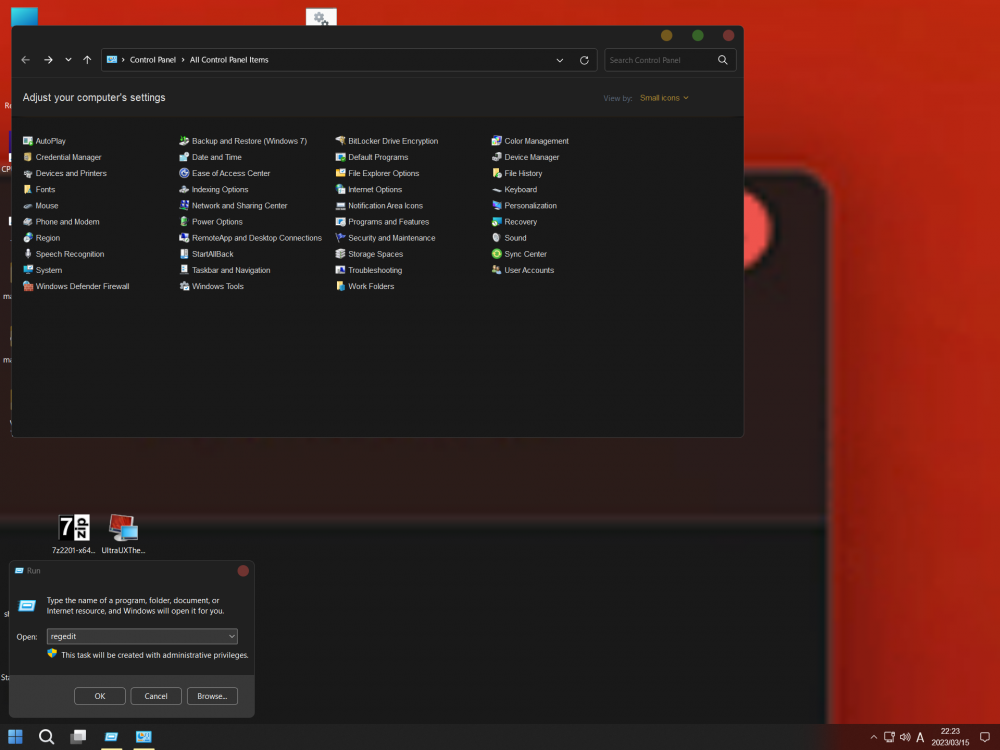This screenshot has height=750, width=1000.
Task: Go back in Control Panel navigation
Action: [26, 60]
